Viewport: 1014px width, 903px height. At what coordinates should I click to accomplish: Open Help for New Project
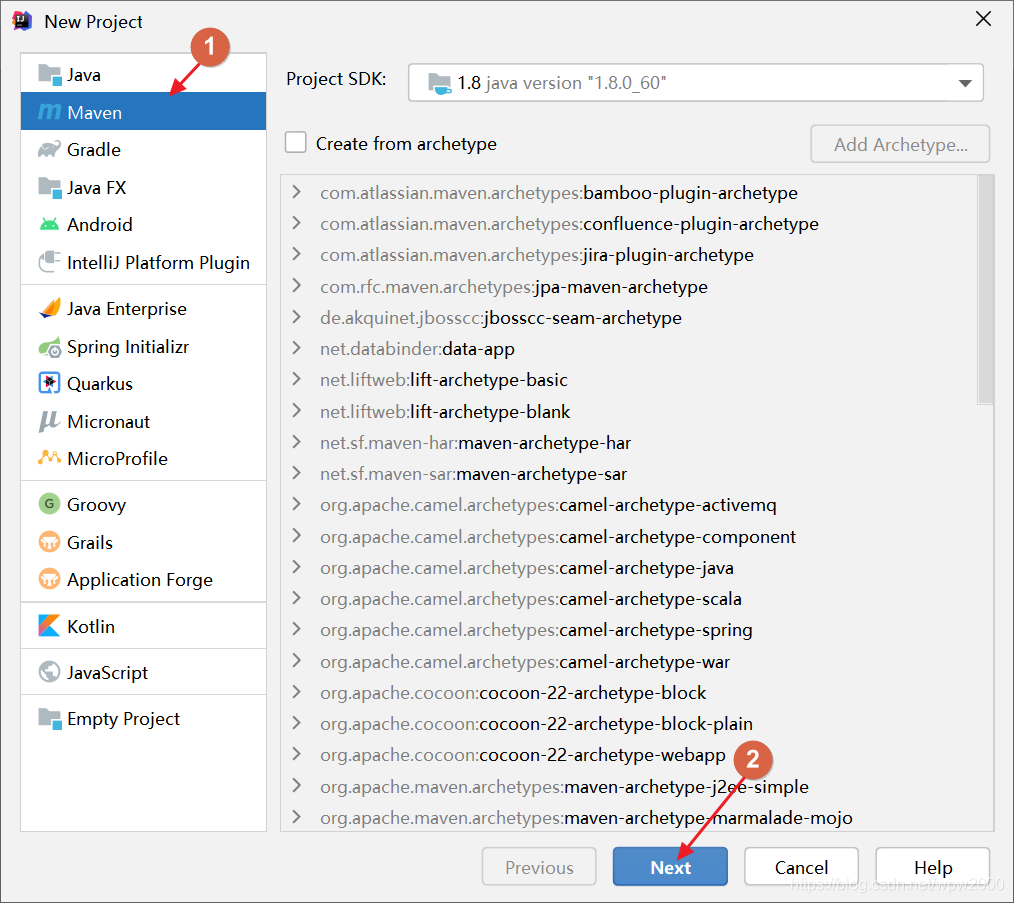(x=933, y=867)
